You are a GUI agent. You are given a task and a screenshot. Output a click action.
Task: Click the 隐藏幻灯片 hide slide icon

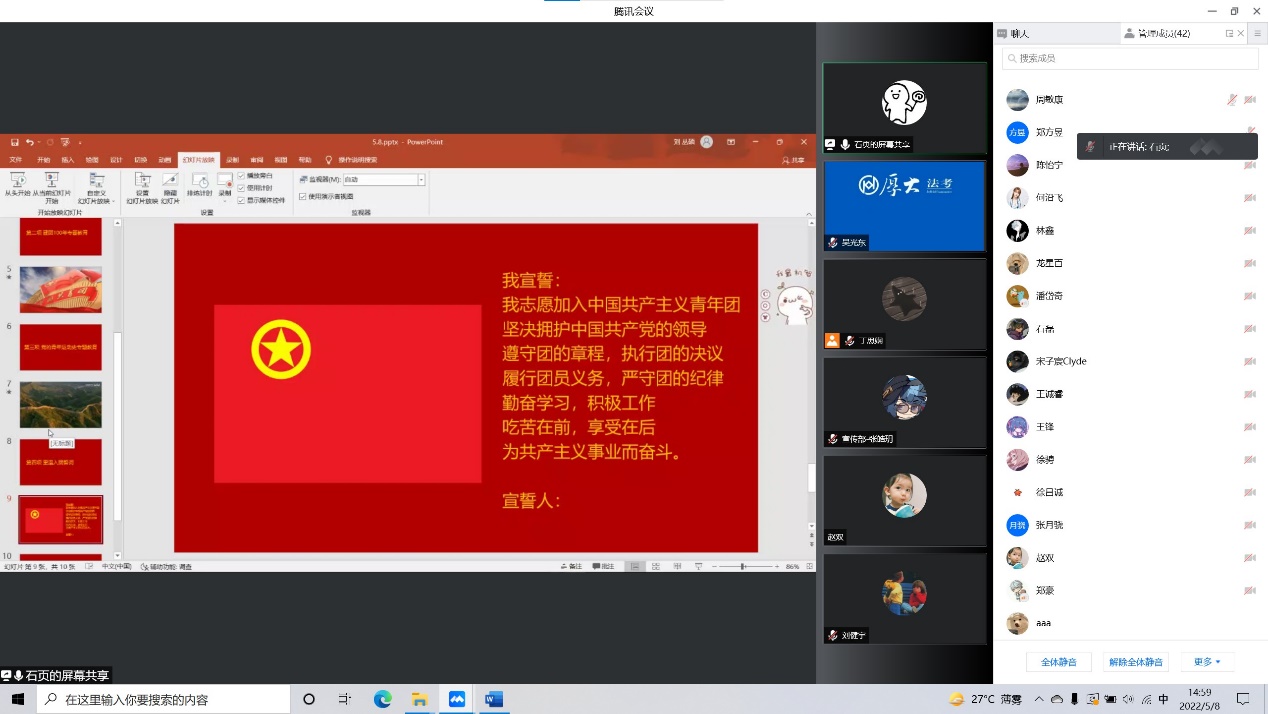point(169,181)
